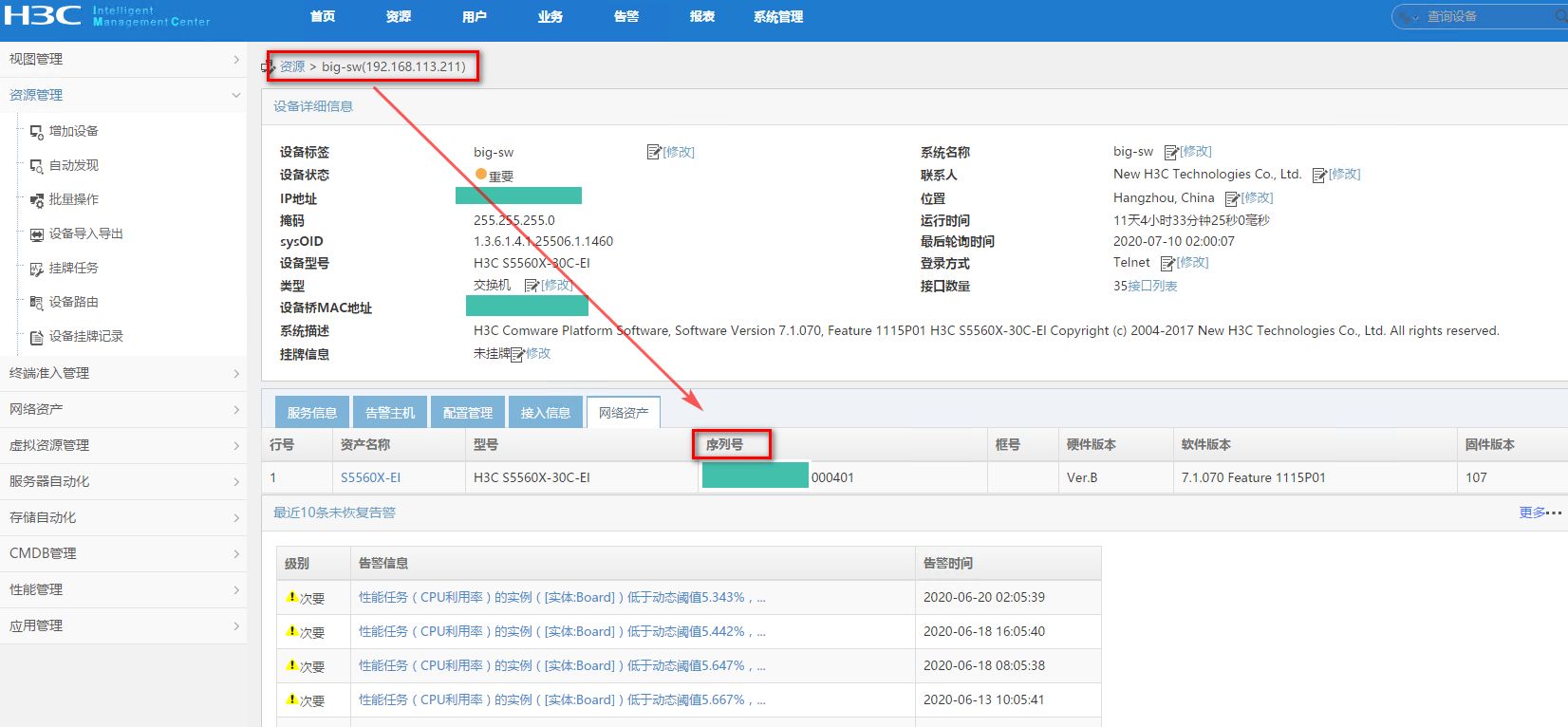Click the breadcrumb device icon before 资源

pyautogui.click(x=269, y=67)
